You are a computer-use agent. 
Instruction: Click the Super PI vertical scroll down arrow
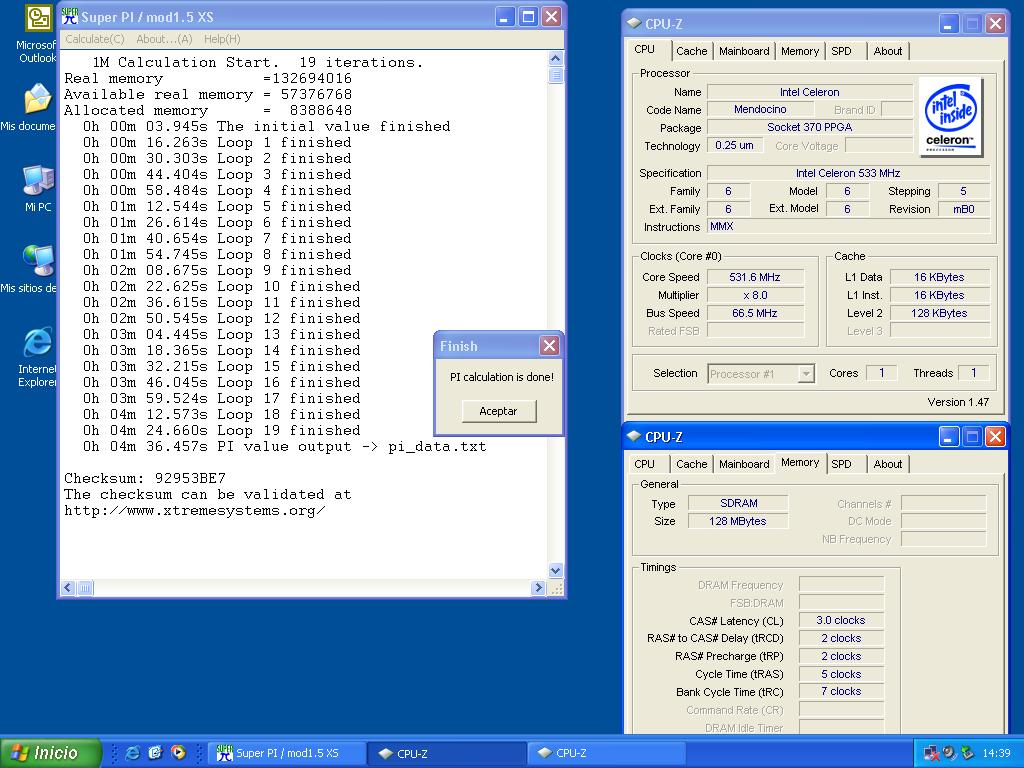tap(555, 570)
